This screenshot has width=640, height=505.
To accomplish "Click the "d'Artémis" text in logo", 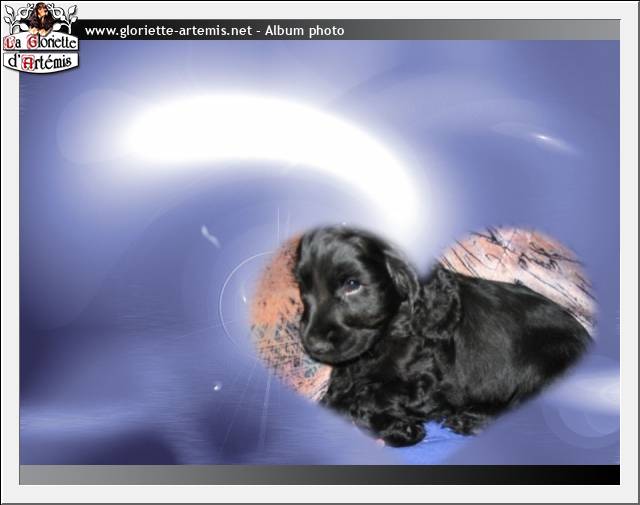I will [40, 62].
